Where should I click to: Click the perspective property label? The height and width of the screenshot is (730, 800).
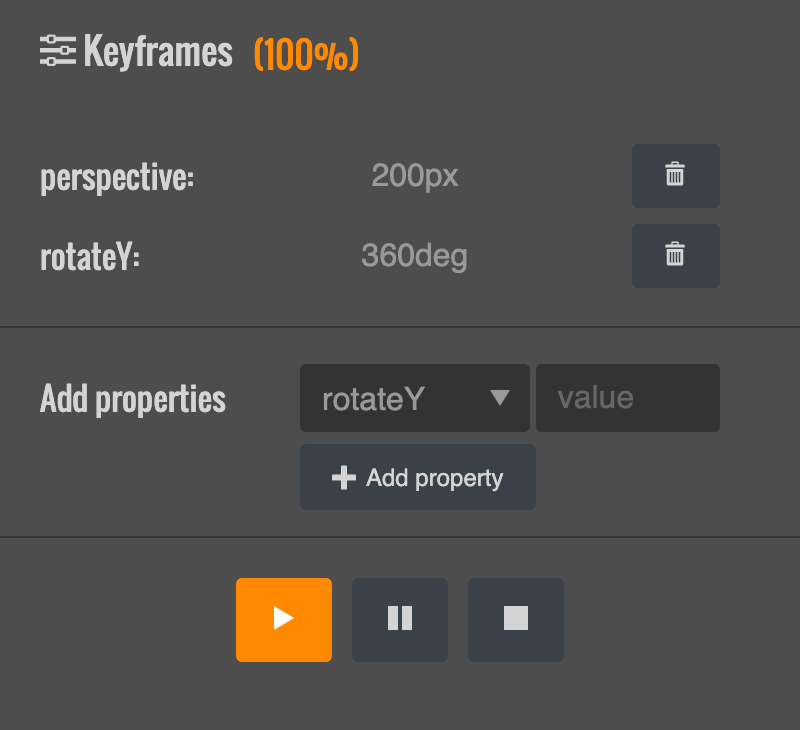click(x=117, y=178)
